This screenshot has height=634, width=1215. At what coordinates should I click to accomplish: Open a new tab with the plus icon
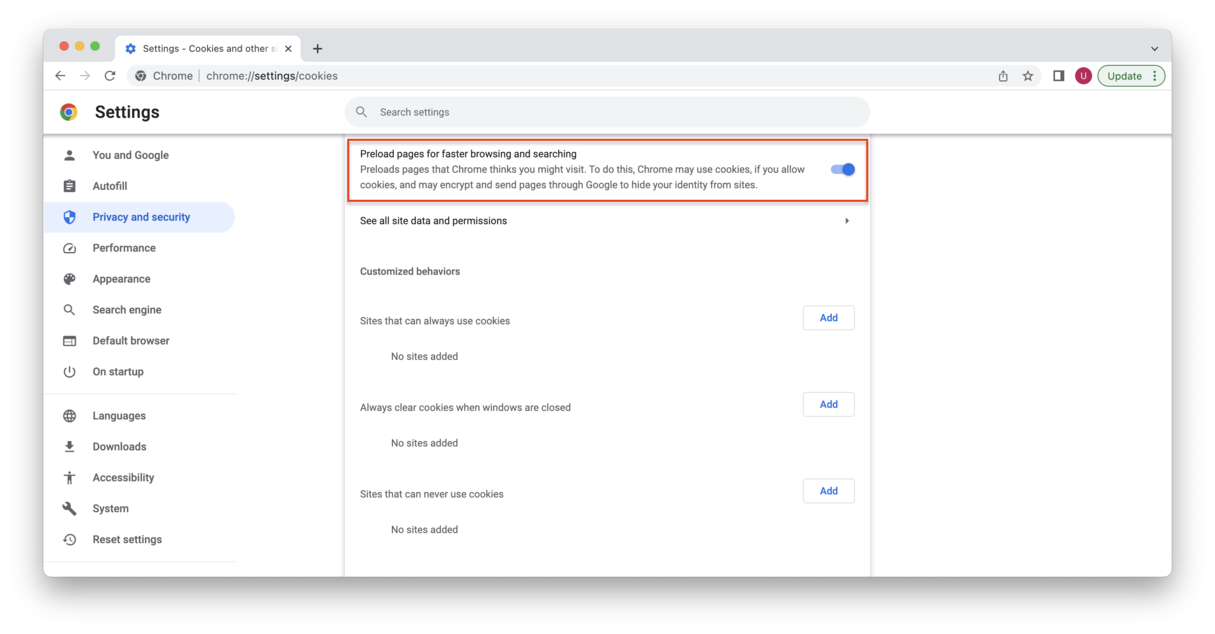[x=318, y=49]
